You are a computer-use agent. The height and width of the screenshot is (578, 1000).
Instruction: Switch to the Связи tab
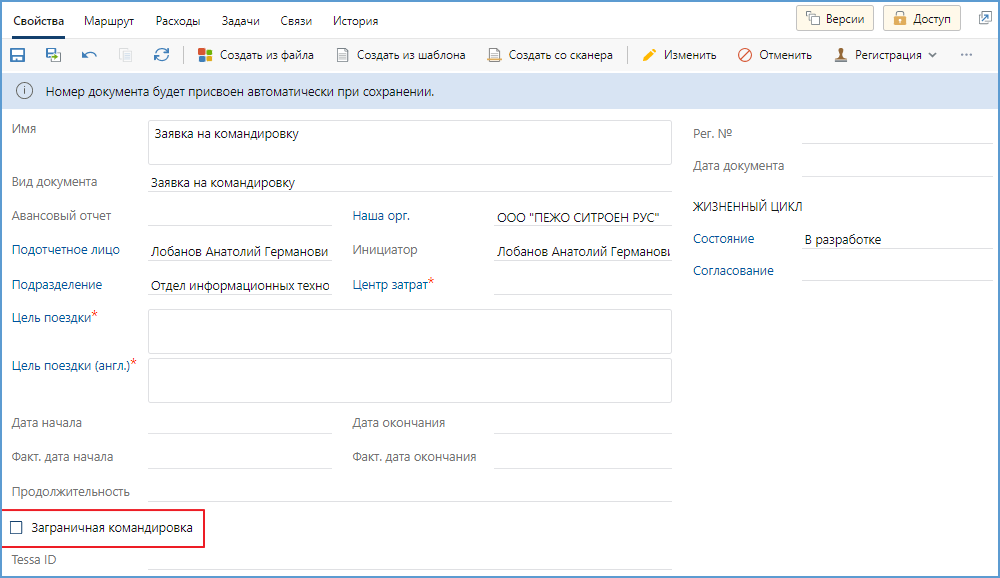296,21
